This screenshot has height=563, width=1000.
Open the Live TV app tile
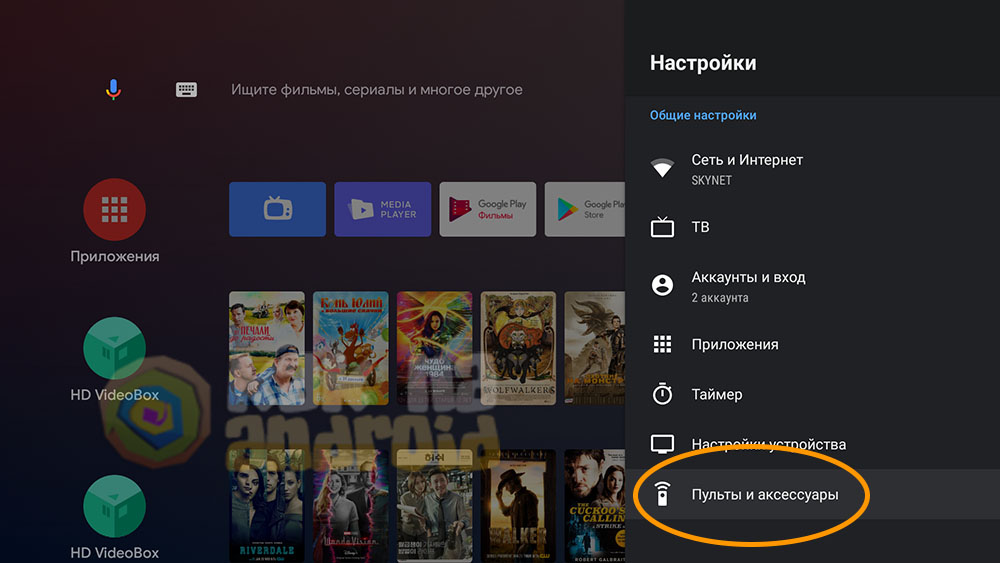click(277, 209)
